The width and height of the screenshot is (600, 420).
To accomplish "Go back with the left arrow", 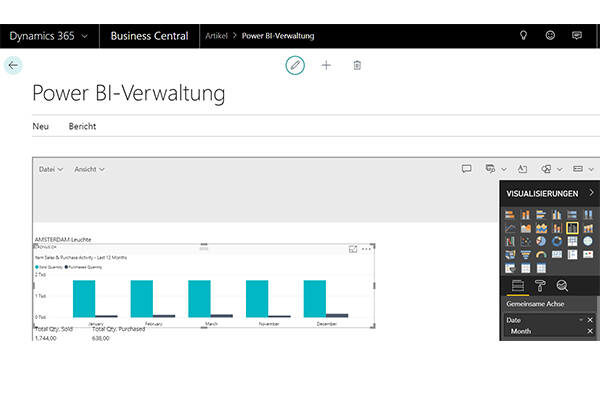I will click(x=13, y=65).
